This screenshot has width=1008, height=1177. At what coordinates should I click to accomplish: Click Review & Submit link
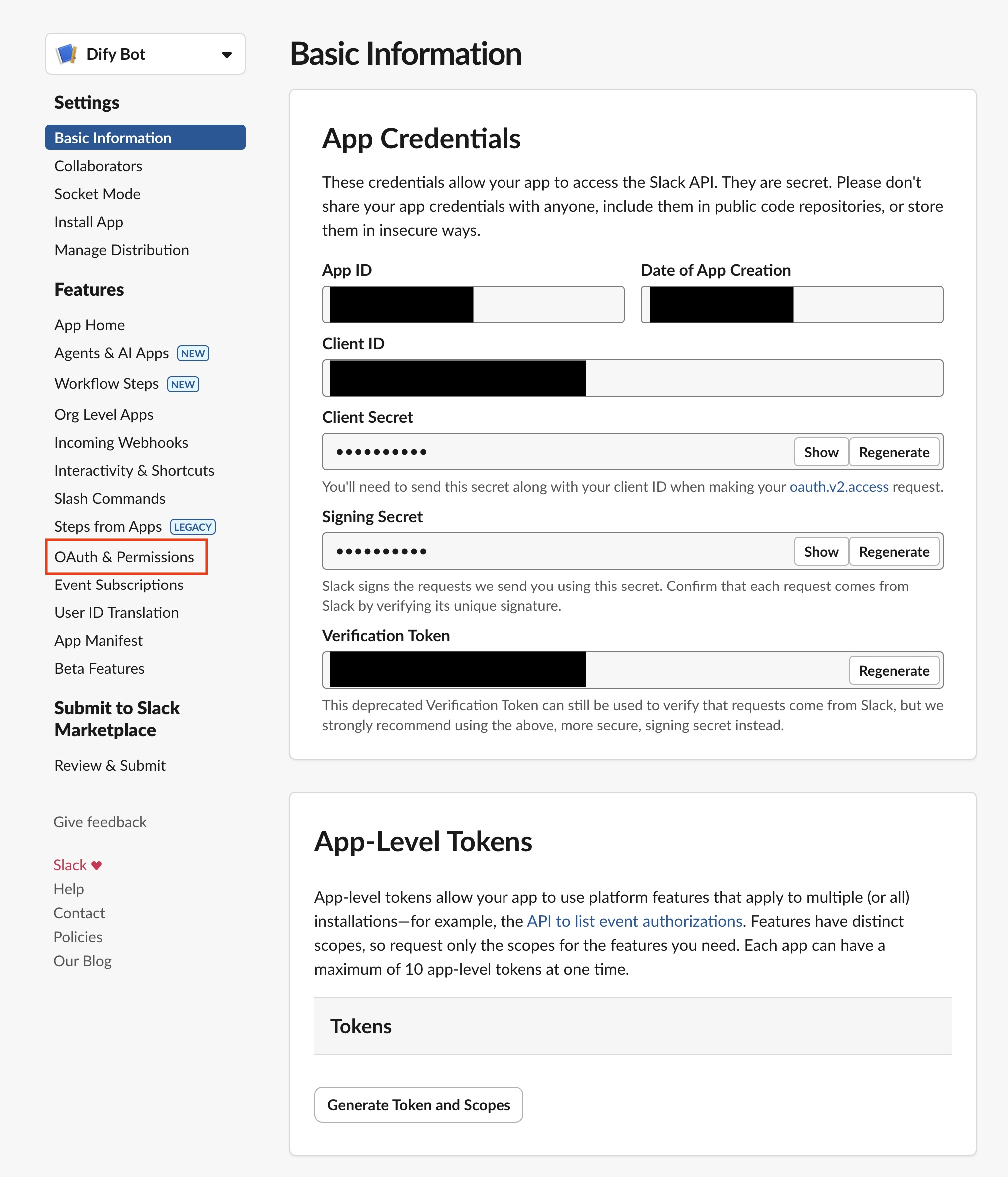pos(110,765)
